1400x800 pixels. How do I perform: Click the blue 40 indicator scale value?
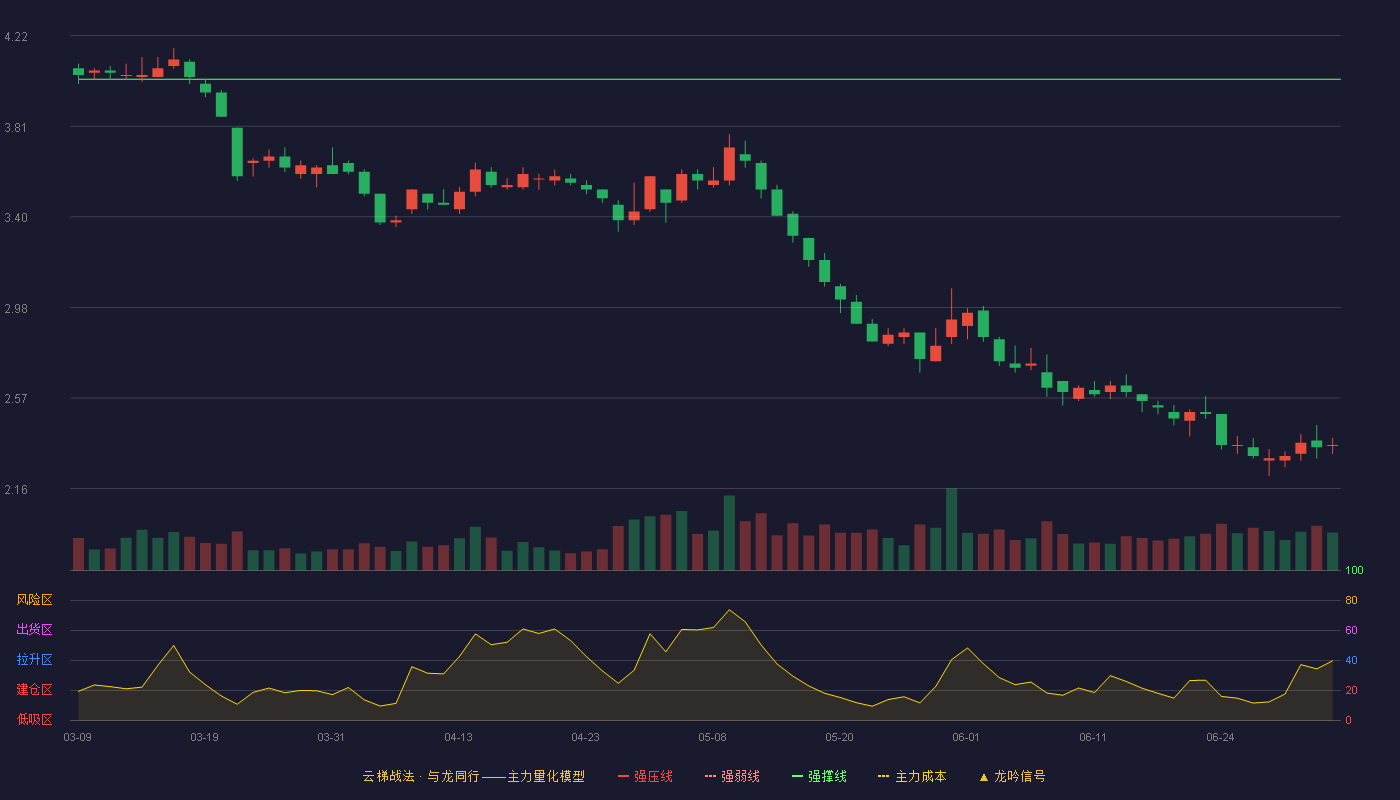tap(1351, 660)
